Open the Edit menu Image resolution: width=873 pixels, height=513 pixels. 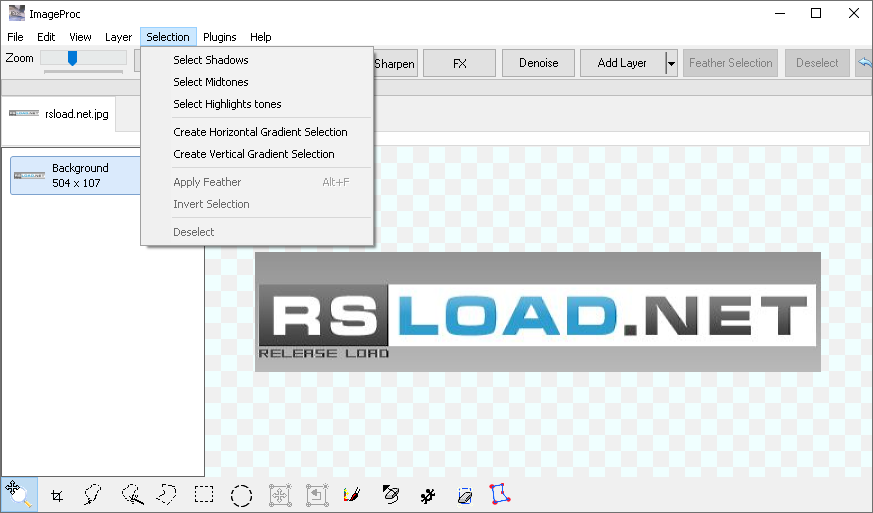coord(46,37)
